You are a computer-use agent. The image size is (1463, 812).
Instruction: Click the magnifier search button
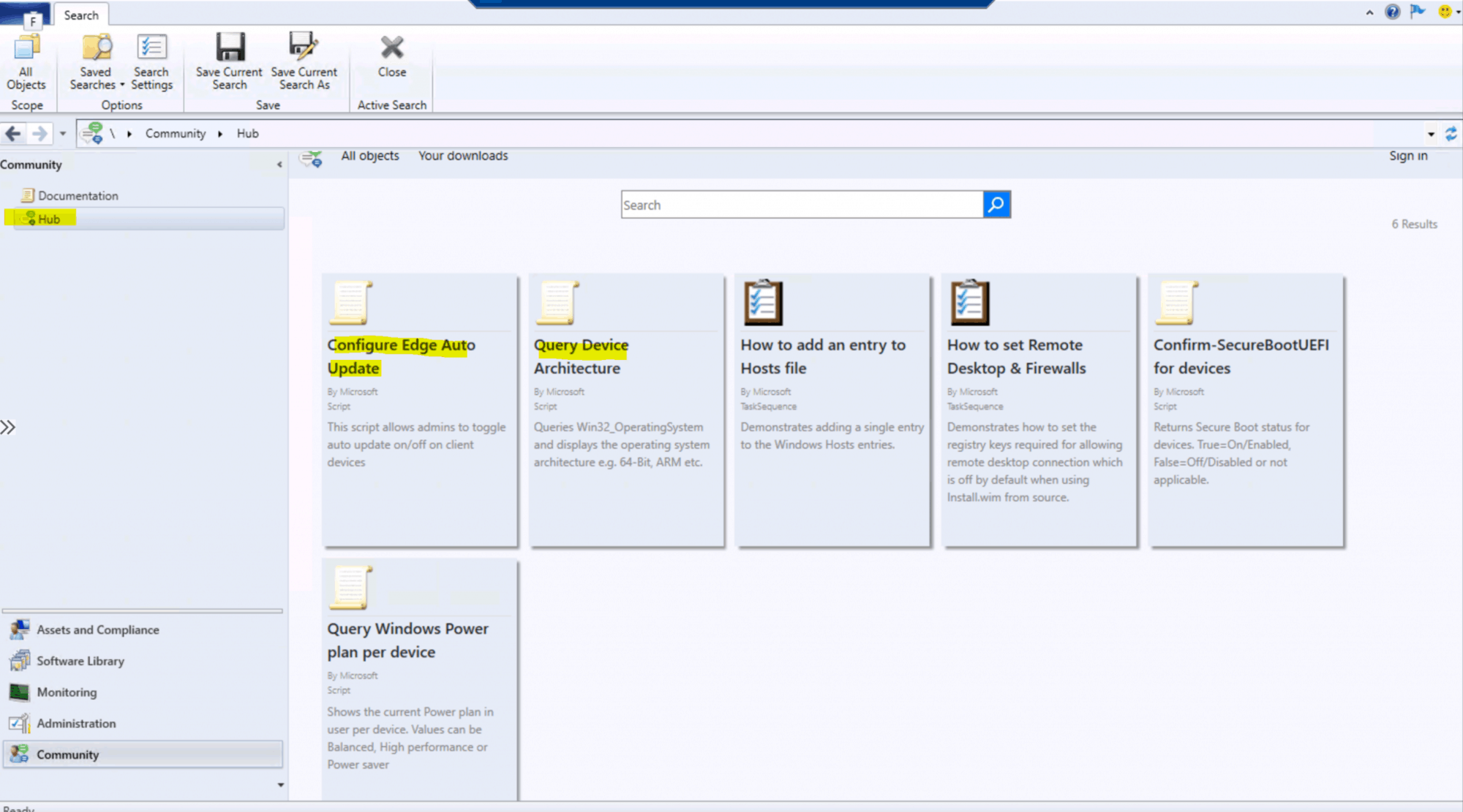(x=996, y=205)
